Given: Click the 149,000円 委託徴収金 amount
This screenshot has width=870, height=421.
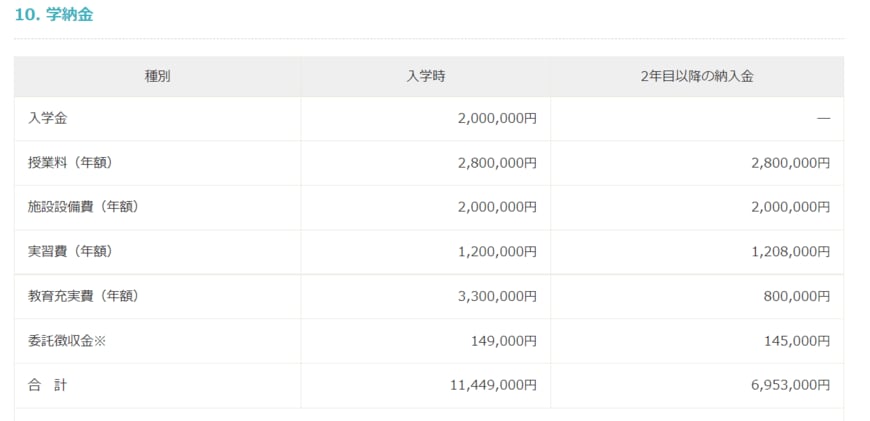Looking at the screenshot, I should (x=504, y=341).
